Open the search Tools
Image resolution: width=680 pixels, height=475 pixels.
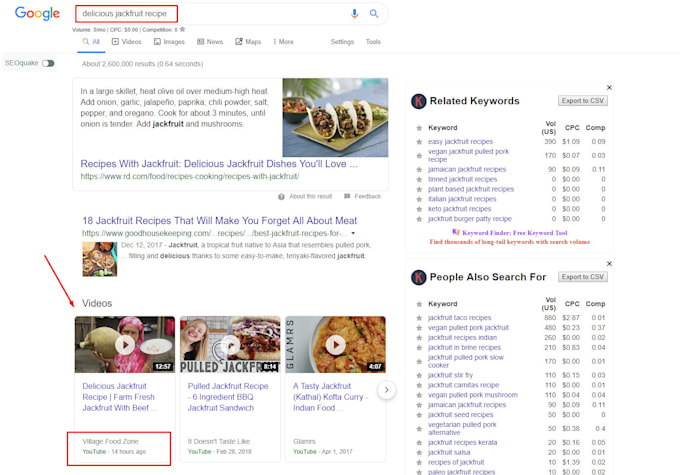[373, 42]
